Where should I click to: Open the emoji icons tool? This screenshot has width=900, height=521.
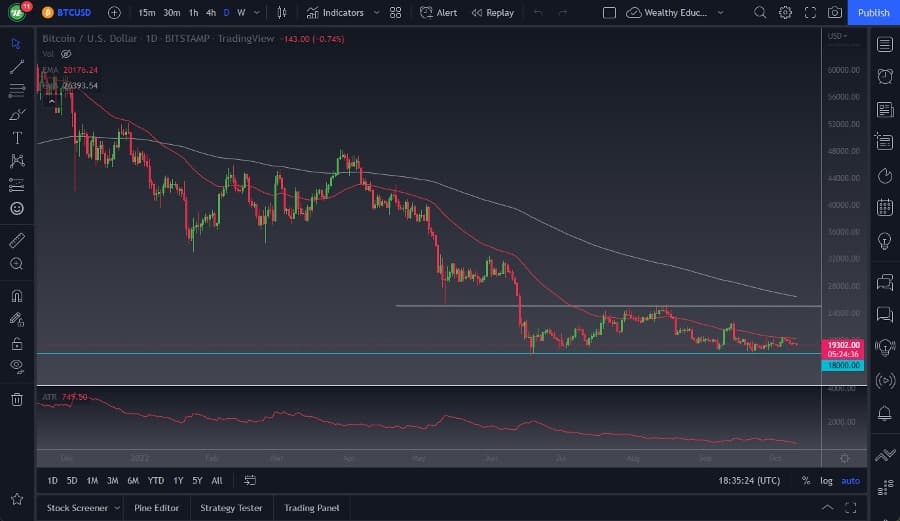(17, 208)
